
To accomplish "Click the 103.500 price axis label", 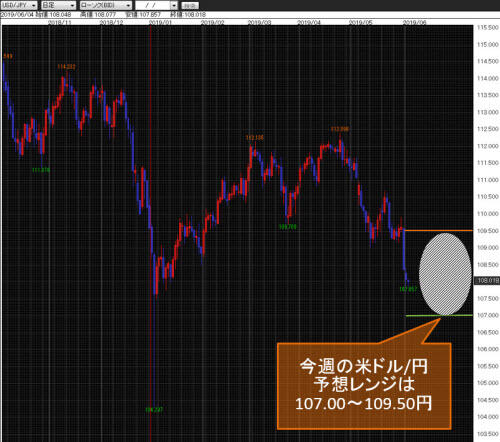I will 488,434.
